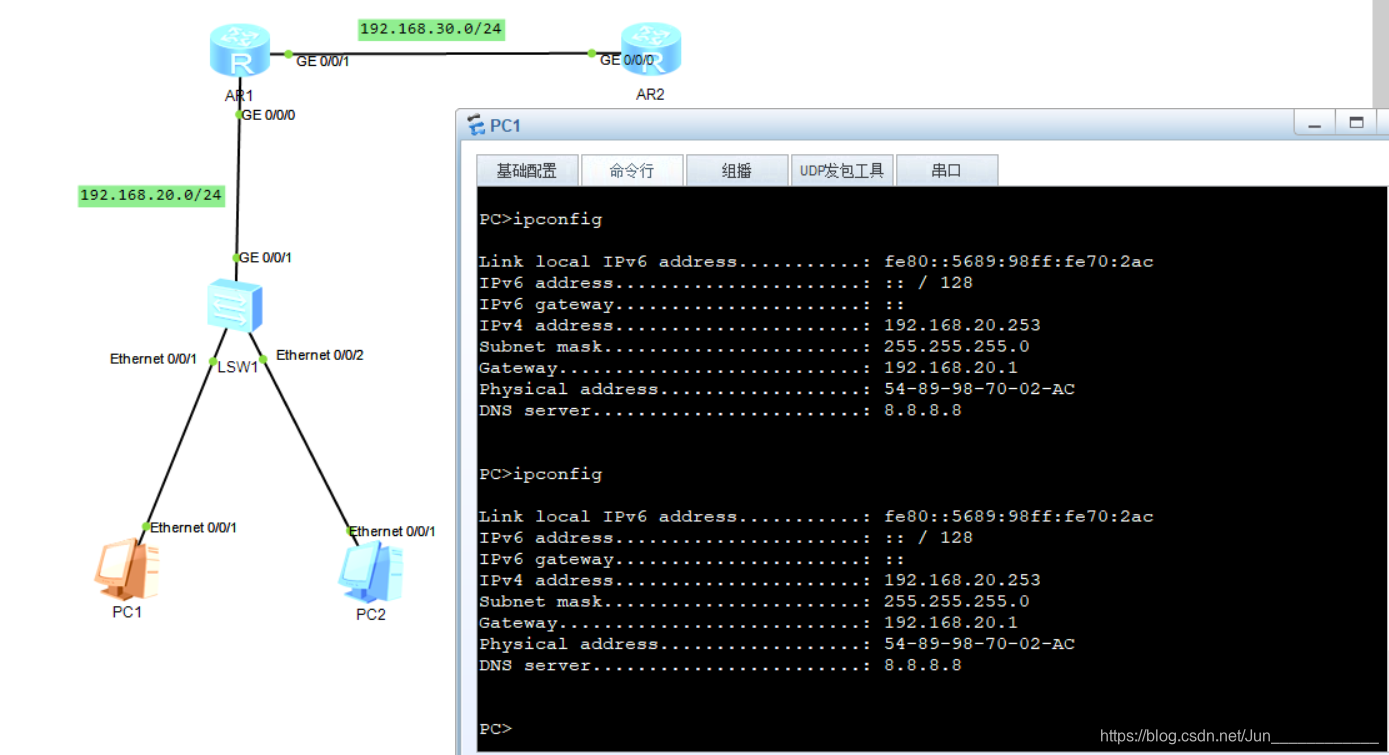Select the LSW1 switch icon
Image resolution: width=1389 pixels, height=755 pixels.
pyautogui.click(x=235, y=306)
